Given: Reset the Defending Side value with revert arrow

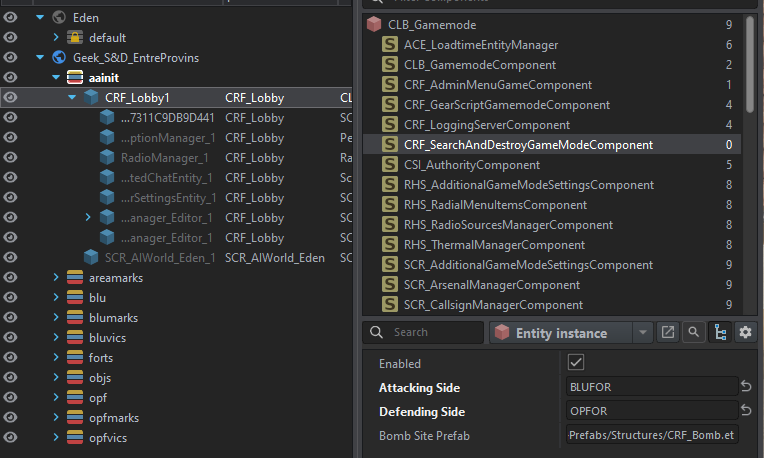Looking at the screenshot, I should (x=745, y=411).
